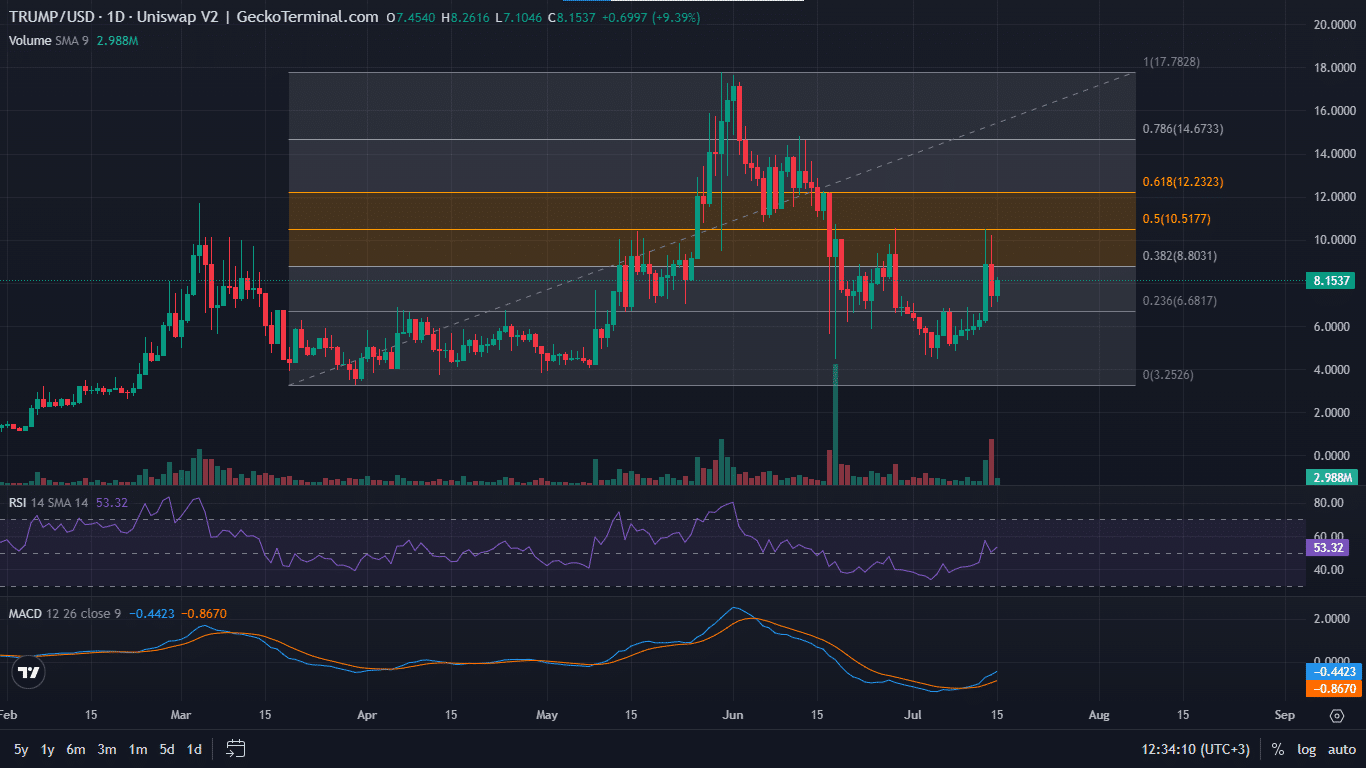Click the TradingView logo
Screen dimensions: 1366x768
29,673
